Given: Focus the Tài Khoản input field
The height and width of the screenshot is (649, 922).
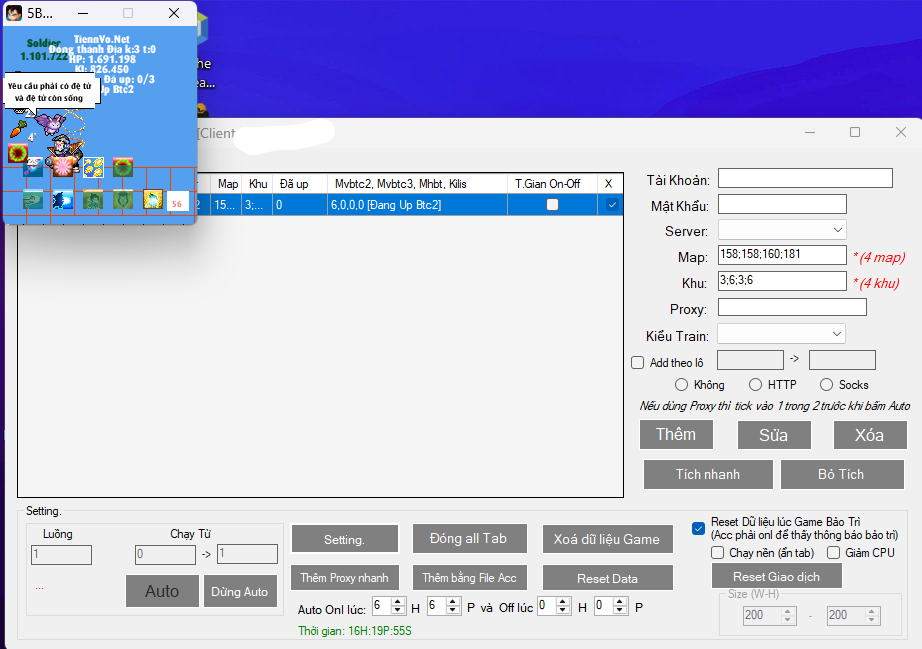Looking at the screenshot, I should coord(805,179).
